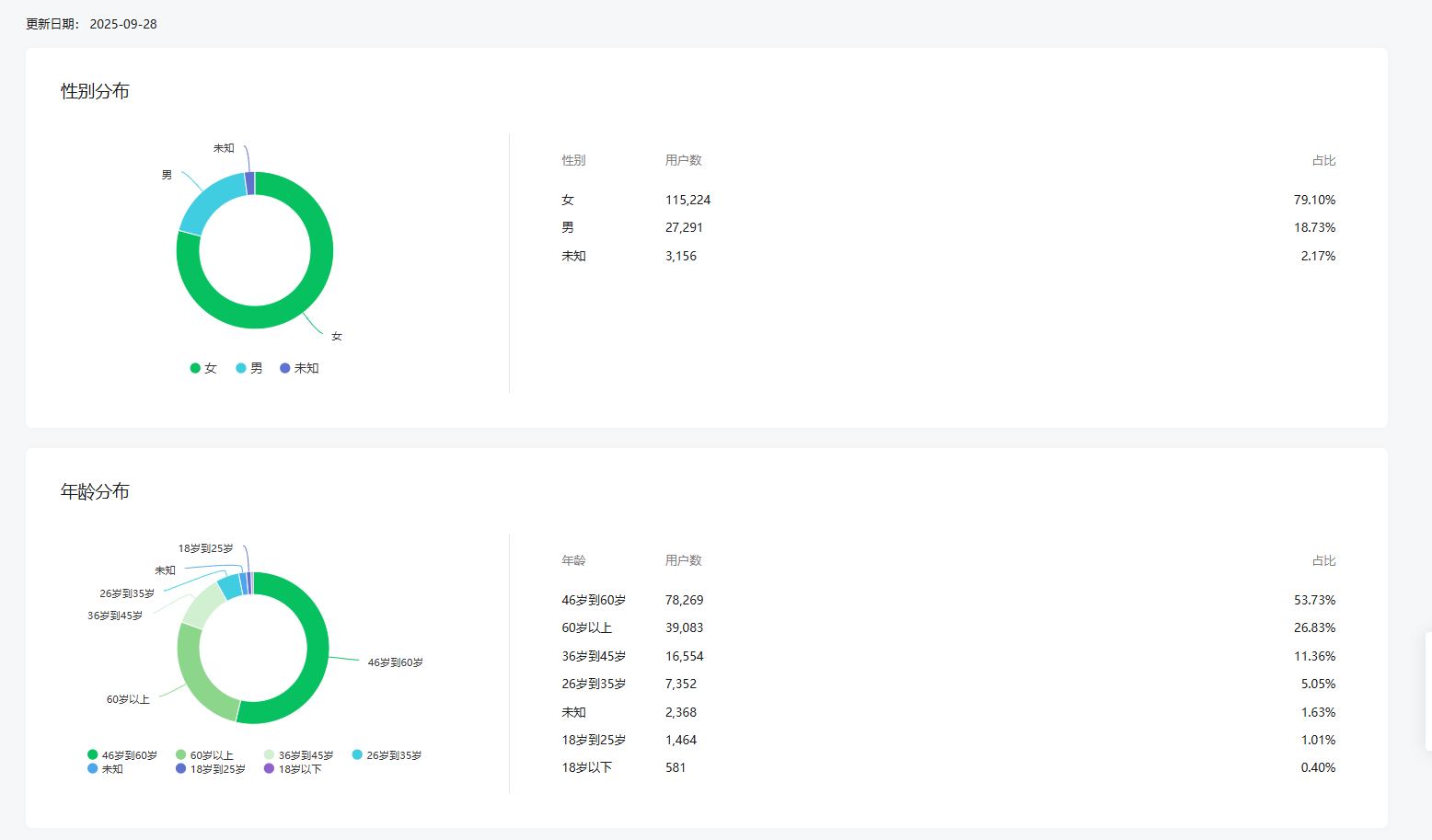Click the 0.40% percentage
Viewport: 1432px width, 840px height.
(1318, 767)
